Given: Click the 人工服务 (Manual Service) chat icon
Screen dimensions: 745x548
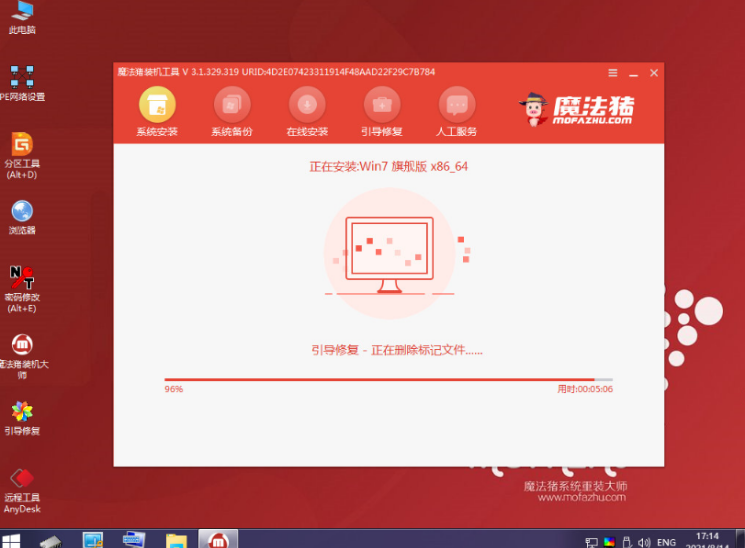Looking at the screenshot, I should point(457,111).
